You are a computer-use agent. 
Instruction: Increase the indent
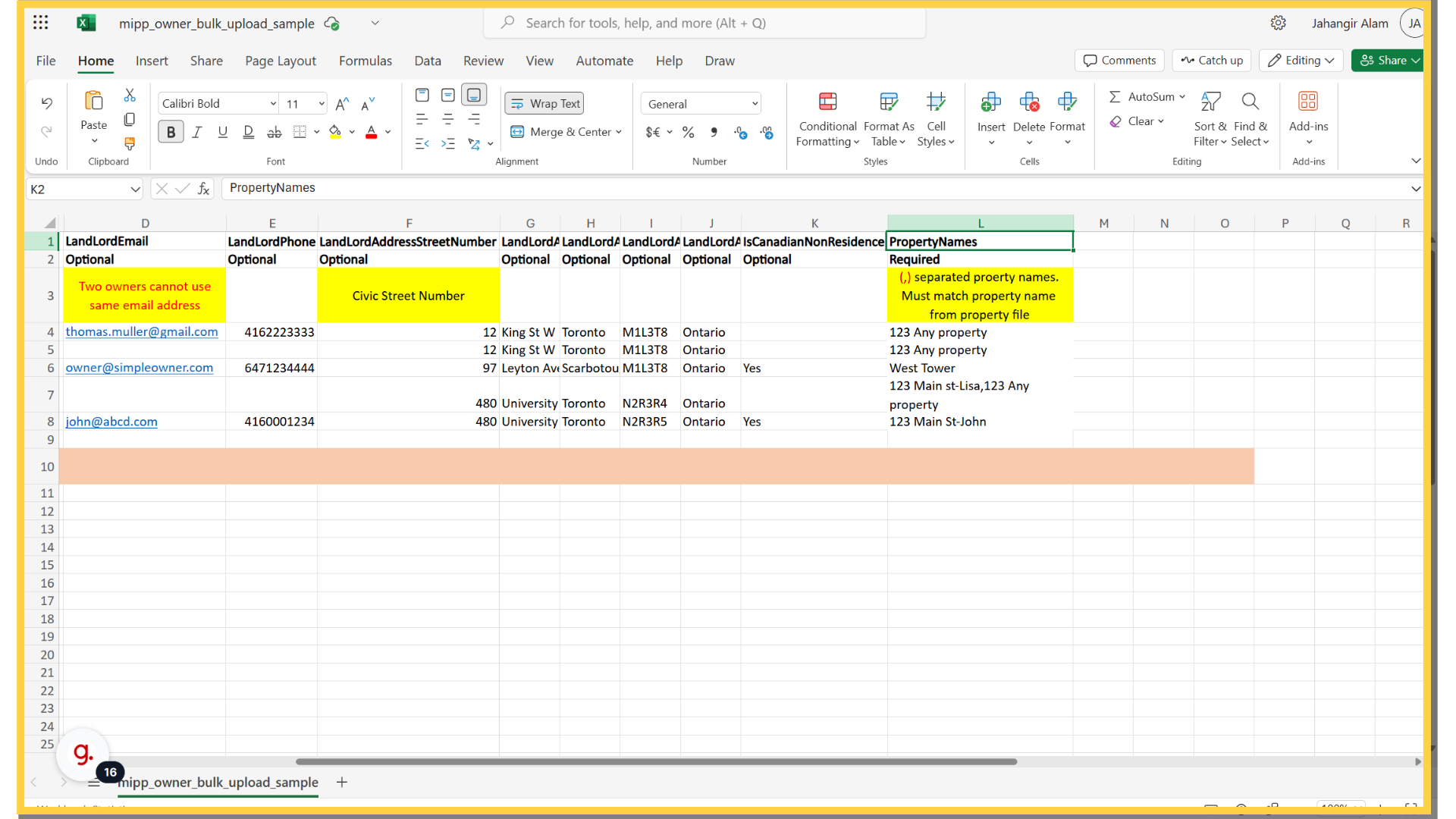pyautogui.click(x=448, y=143)
